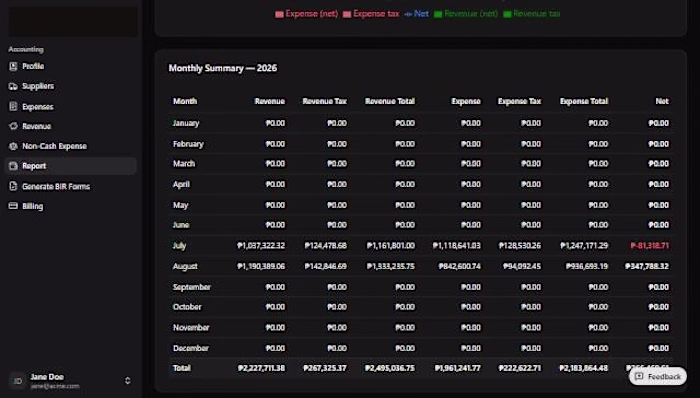Click the Revenue column header

point(270,101)
